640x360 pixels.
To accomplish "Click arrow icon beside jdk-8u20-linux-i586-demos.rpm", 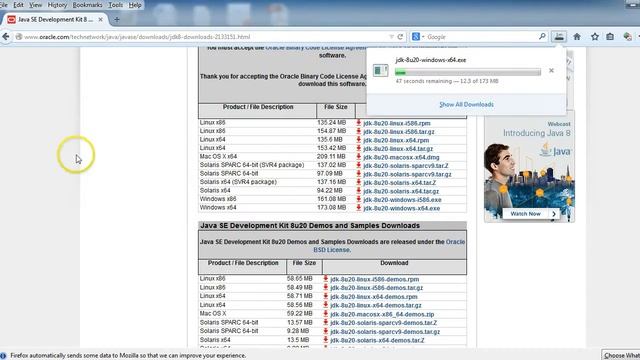I will coord(325,279).
